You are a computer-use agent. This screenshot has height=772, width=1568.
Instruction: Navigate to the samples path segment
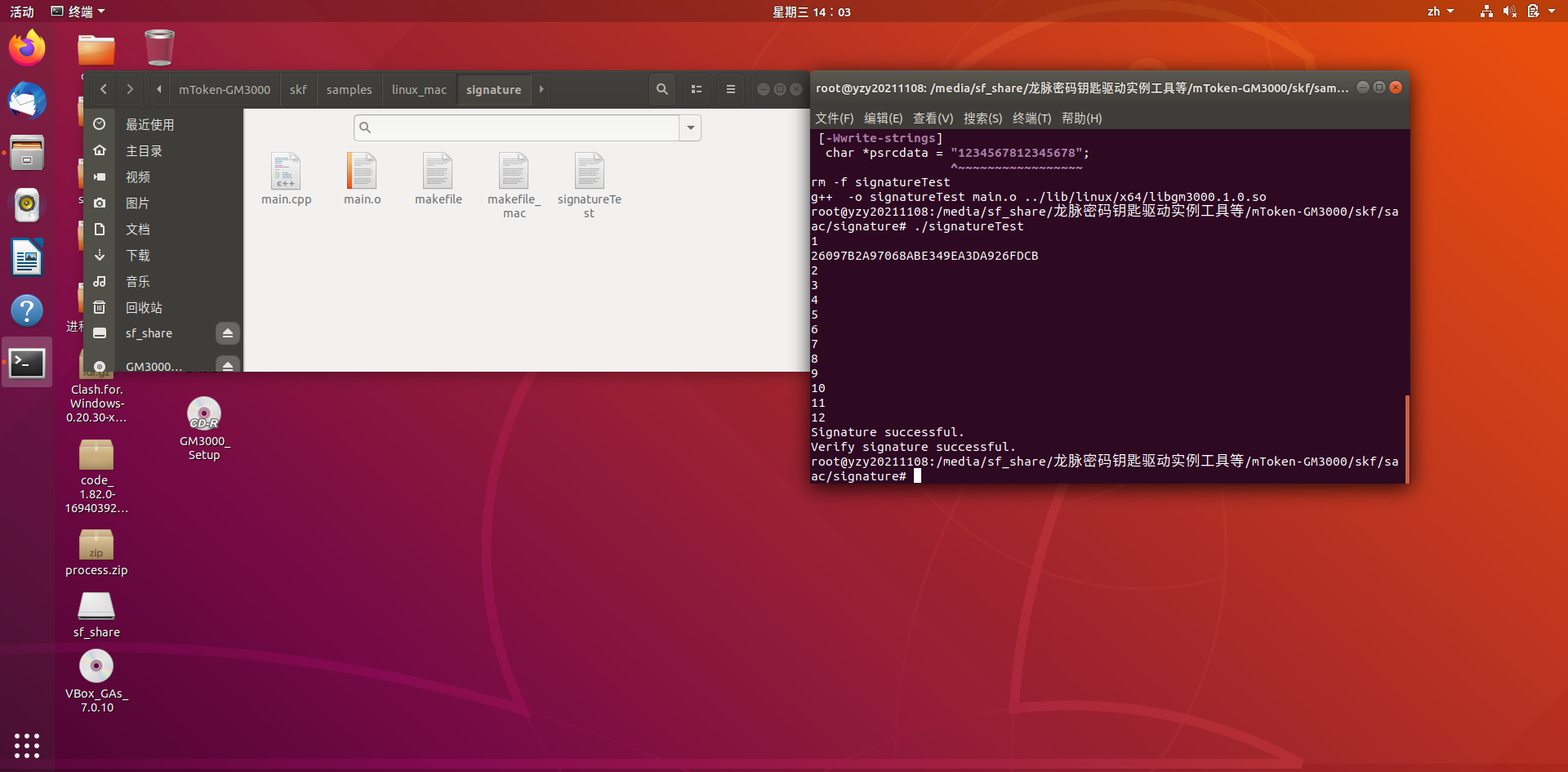(349, 89)
